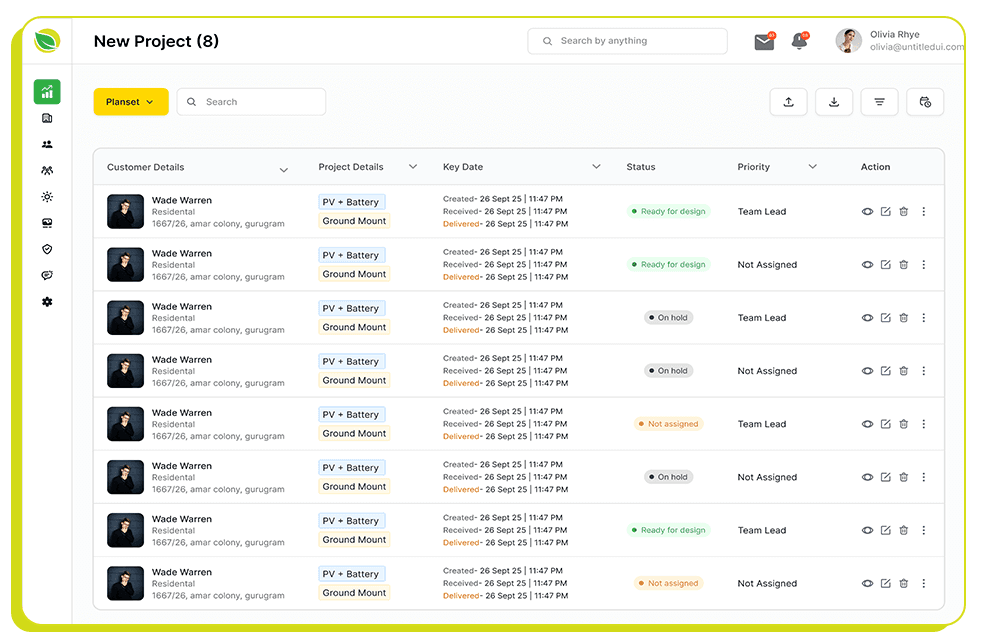
Task: Edit the second row's project
Action: (885, 265)
